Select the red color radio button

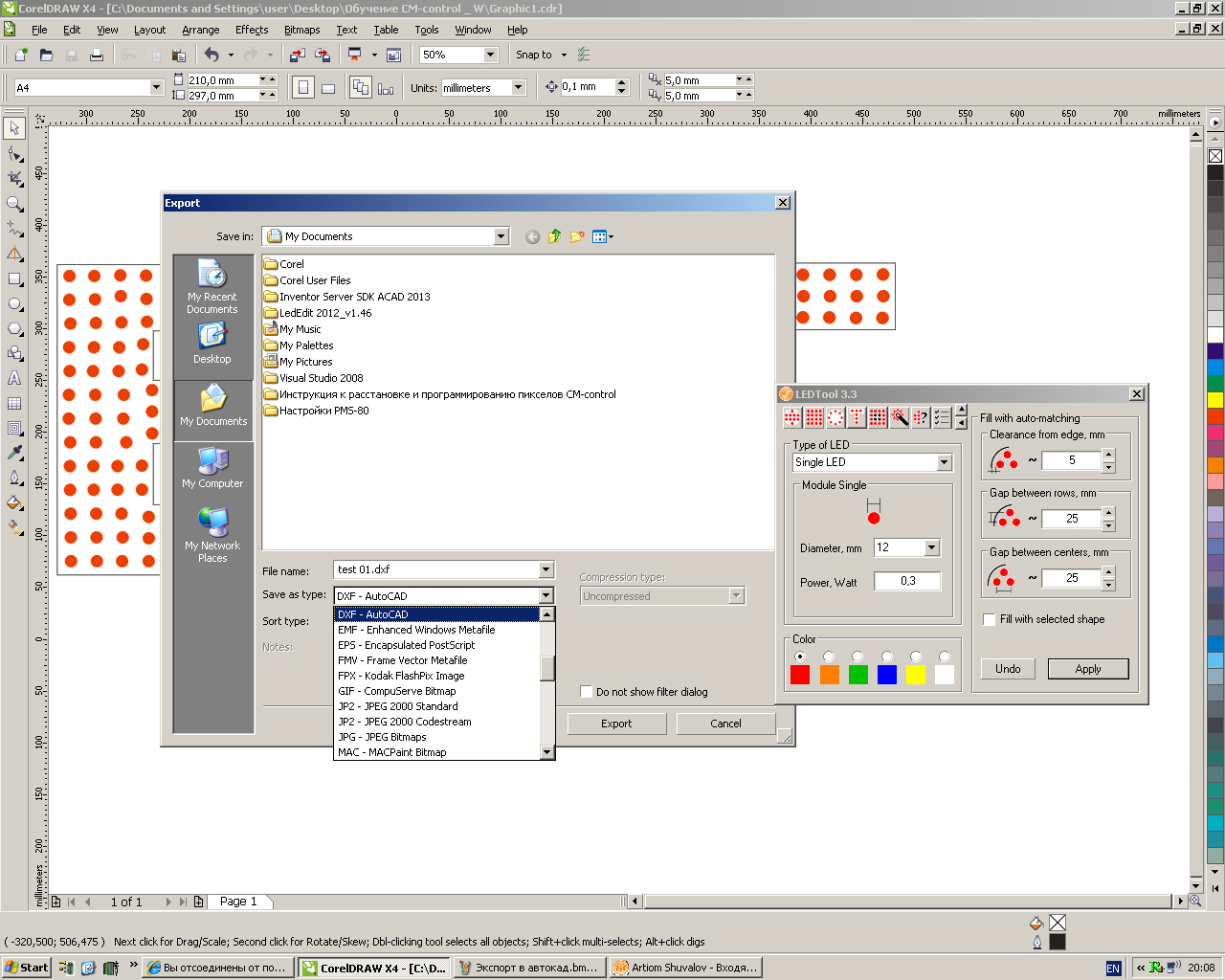pyautogui.click(x=800, y=657)
